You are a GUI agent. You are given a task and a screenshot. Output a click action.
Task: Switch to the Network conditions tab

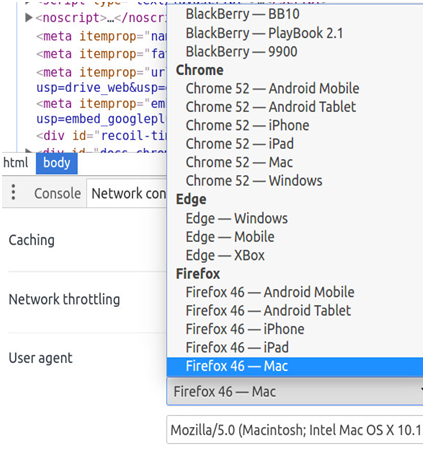pyautogui.click(x=128, y=193)
